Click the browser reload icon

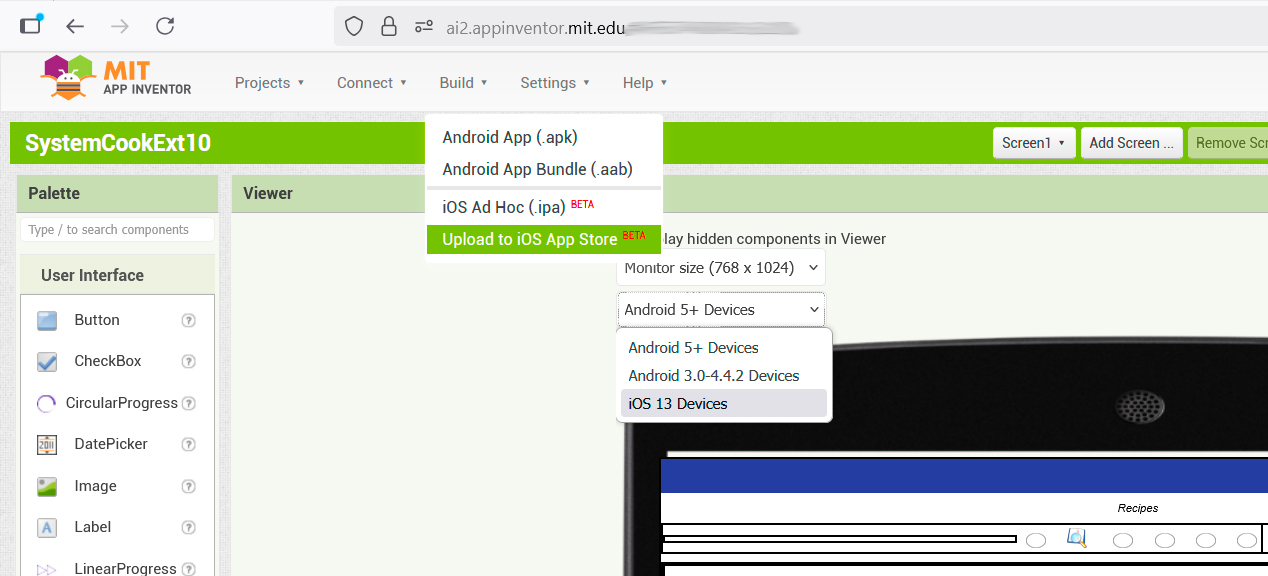pos(166,27)
